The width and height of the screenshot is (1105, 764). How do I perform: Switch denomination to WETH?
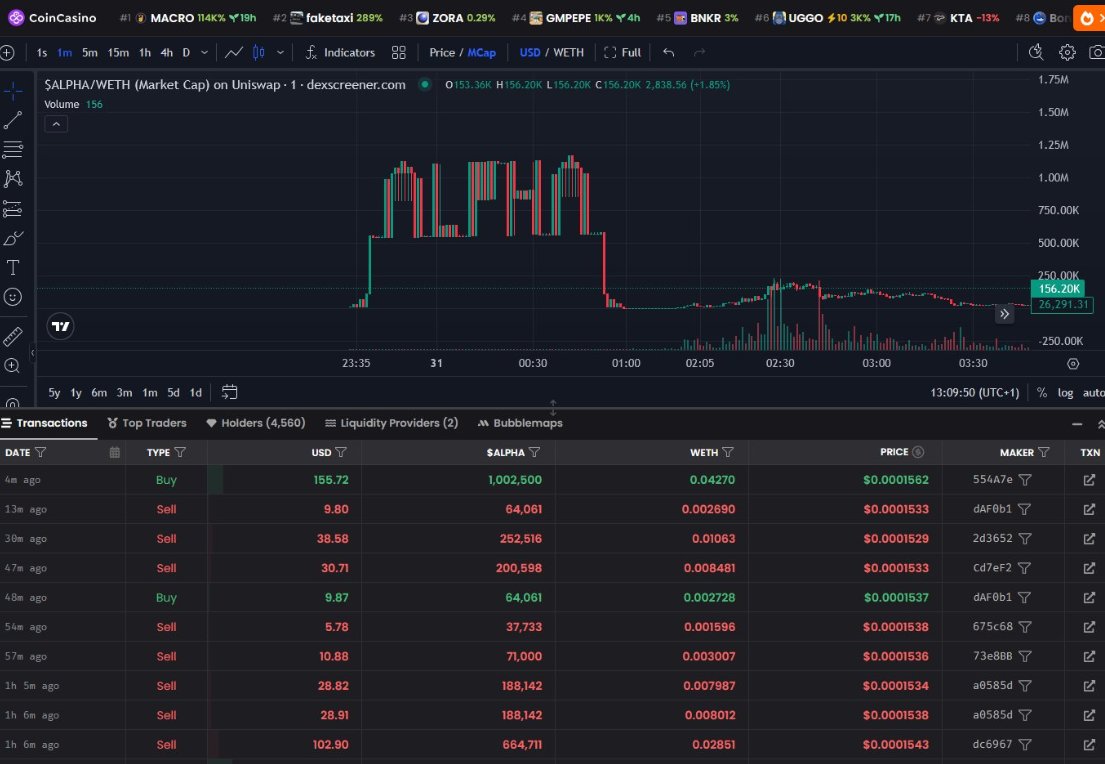(x=568, y=52)
